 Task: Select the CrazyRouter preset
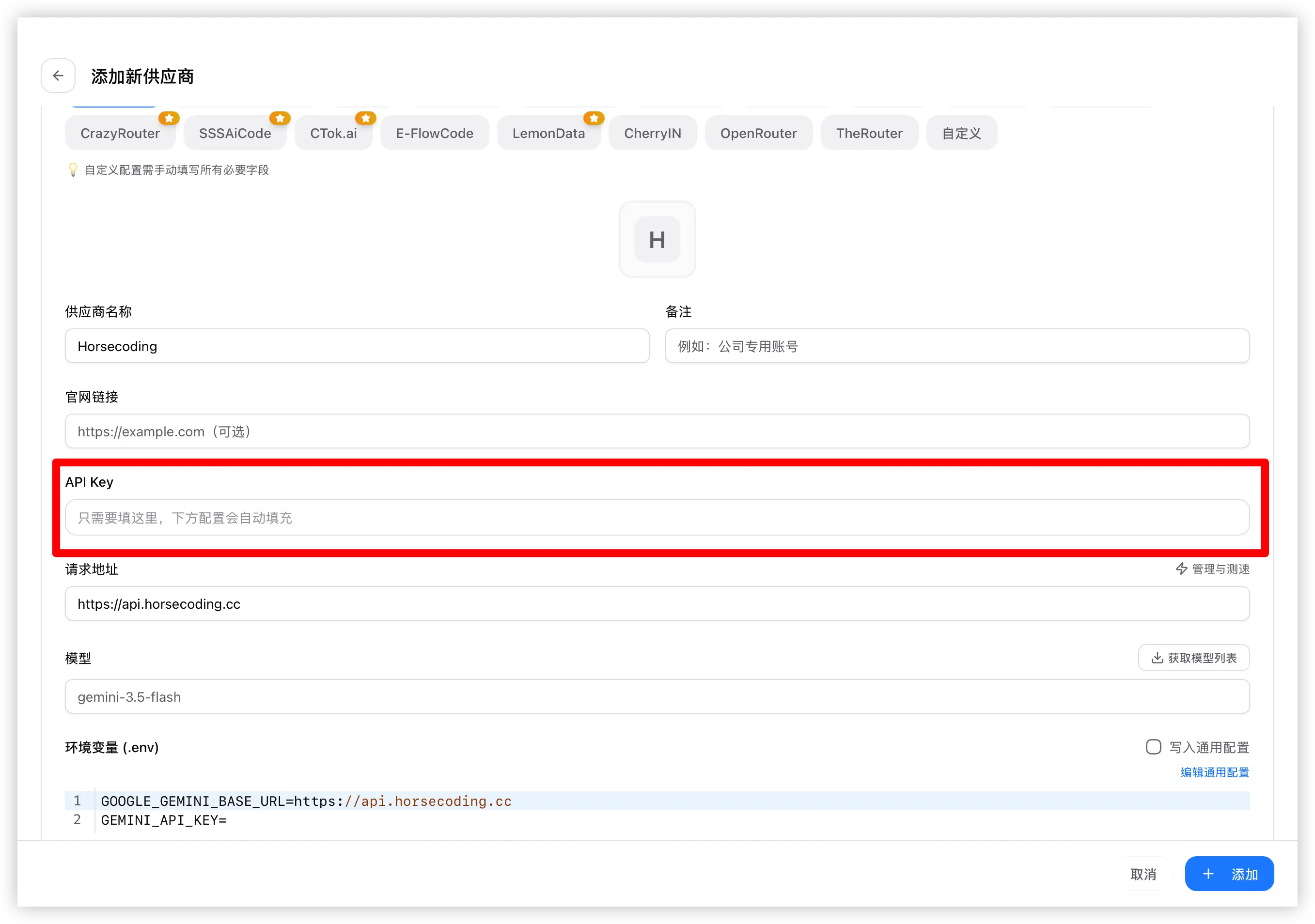pyautogui.click(x=120, y=133)
